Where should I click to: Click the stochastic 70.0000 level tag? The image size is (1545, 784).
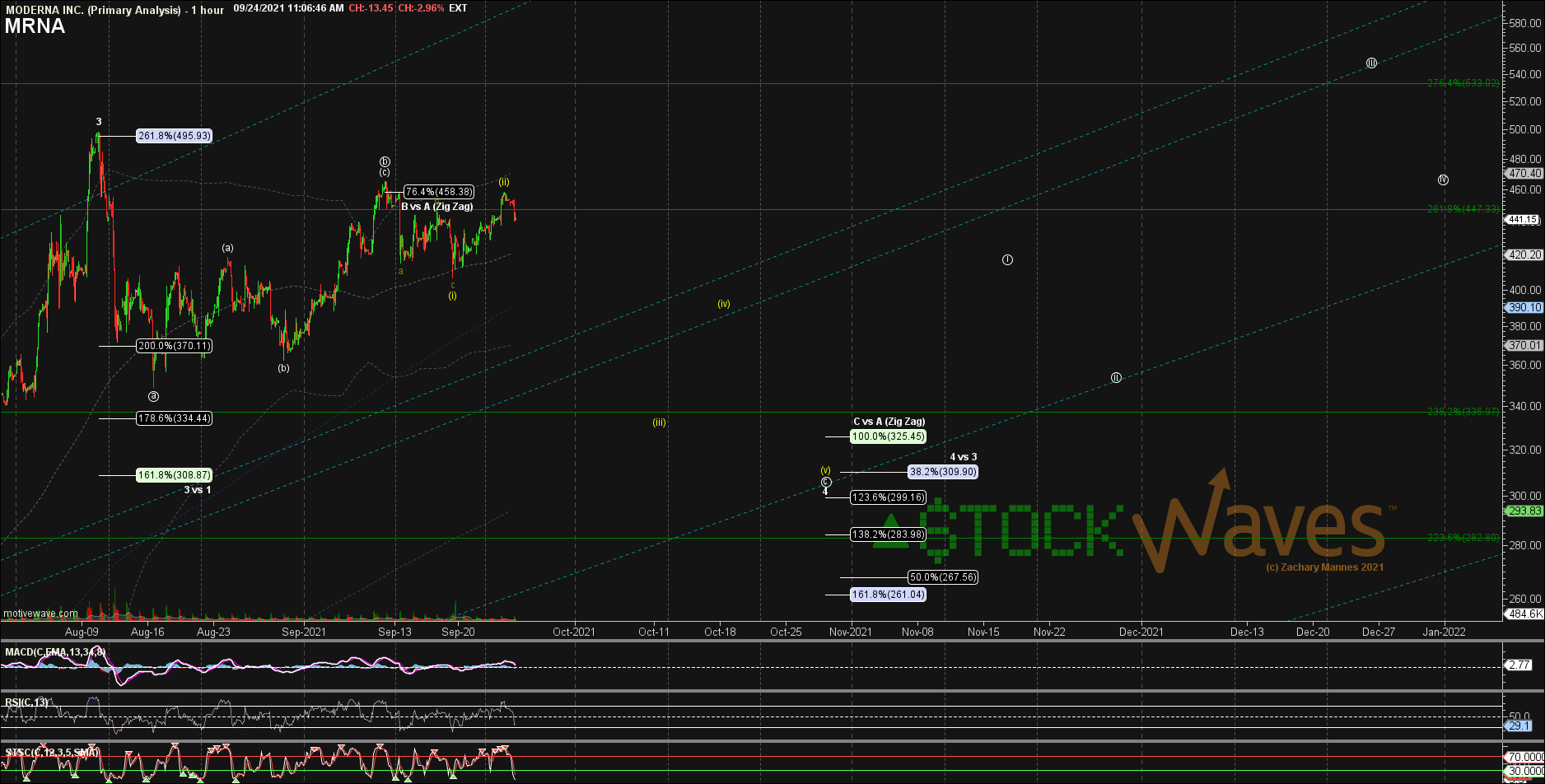pos(1524,757)
